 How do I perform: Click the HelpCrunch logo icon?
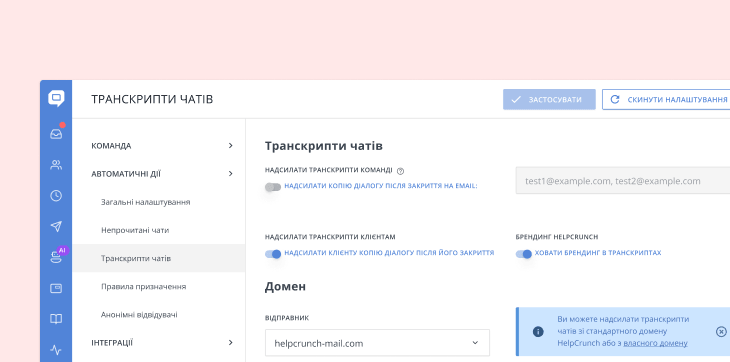(x=56, y=99)
